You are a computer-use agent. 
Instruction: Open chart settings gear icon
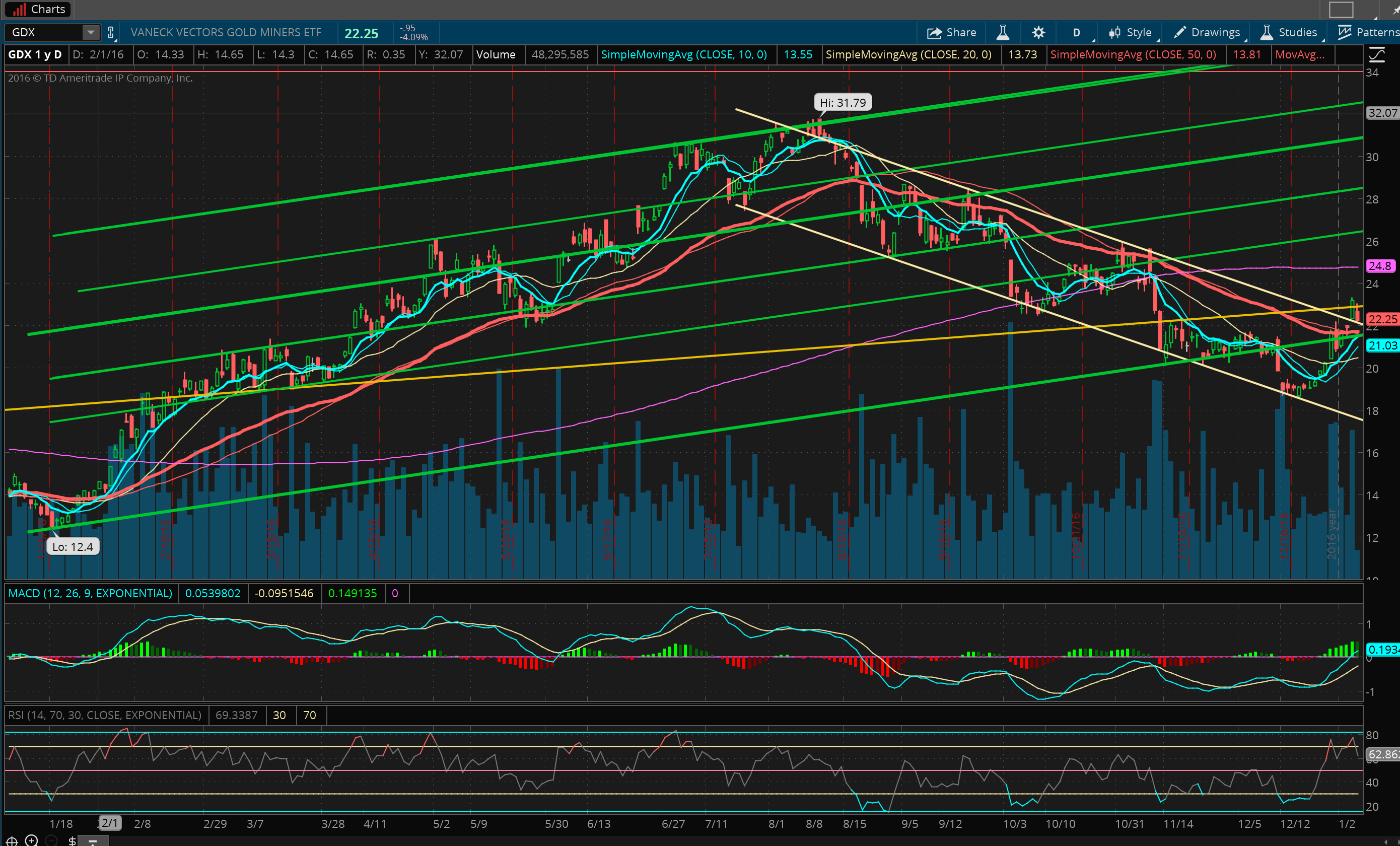[x=1038, y=32]
